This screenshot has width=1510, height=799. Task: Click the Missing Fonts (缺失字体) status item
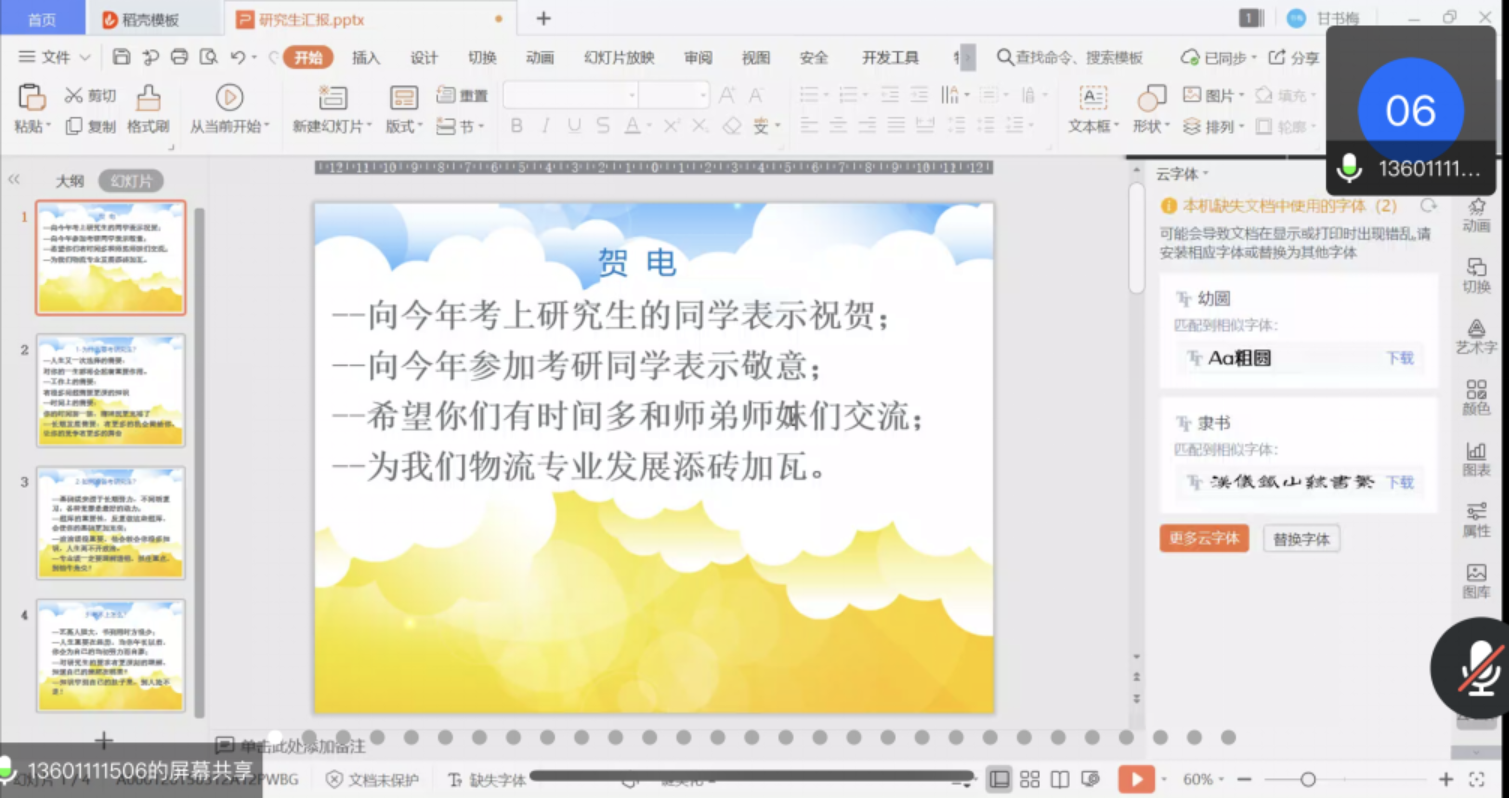tap(487, 780)
